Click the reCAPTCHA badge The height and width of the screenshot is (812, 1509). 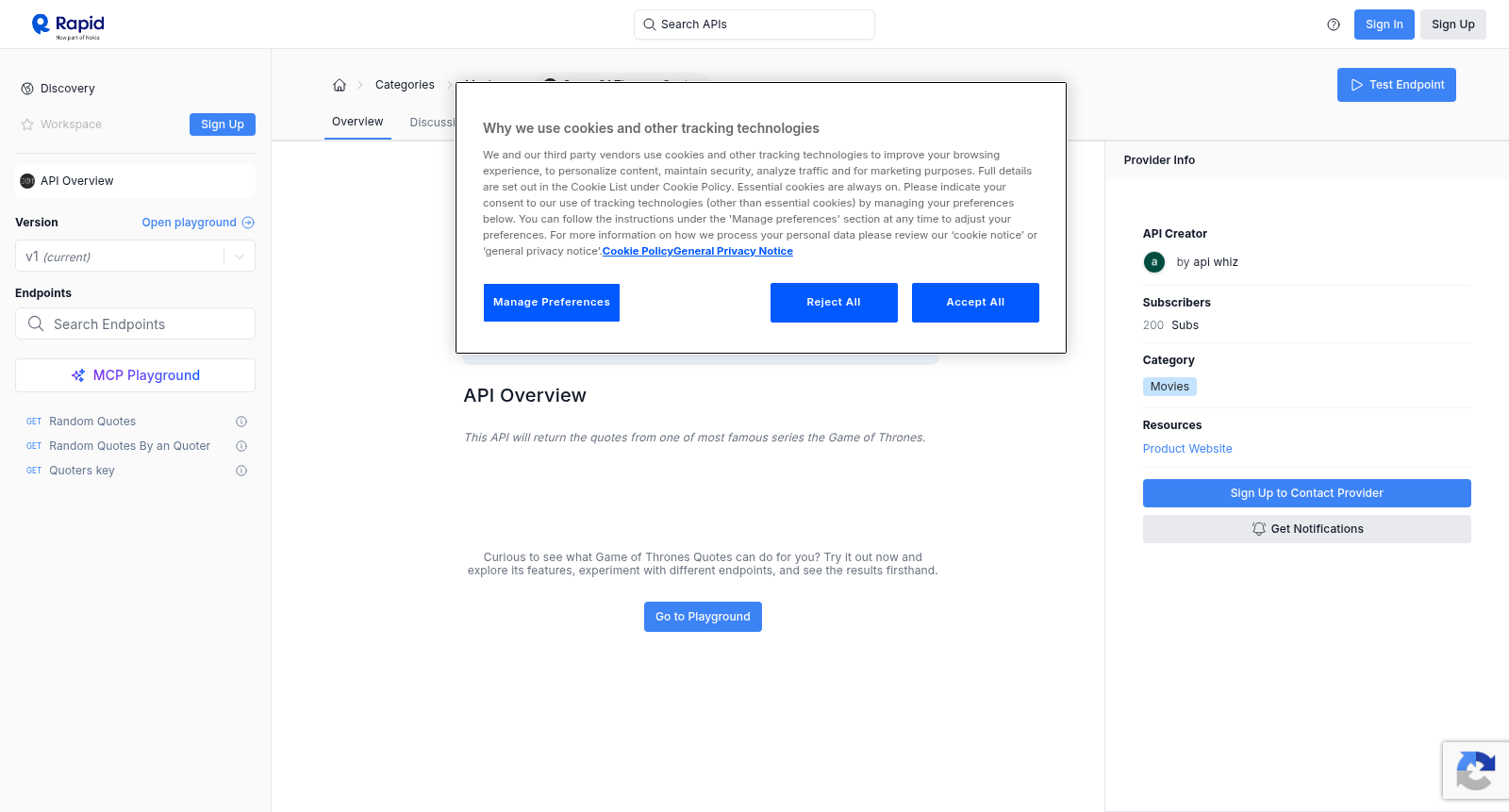pos(1476,771)
